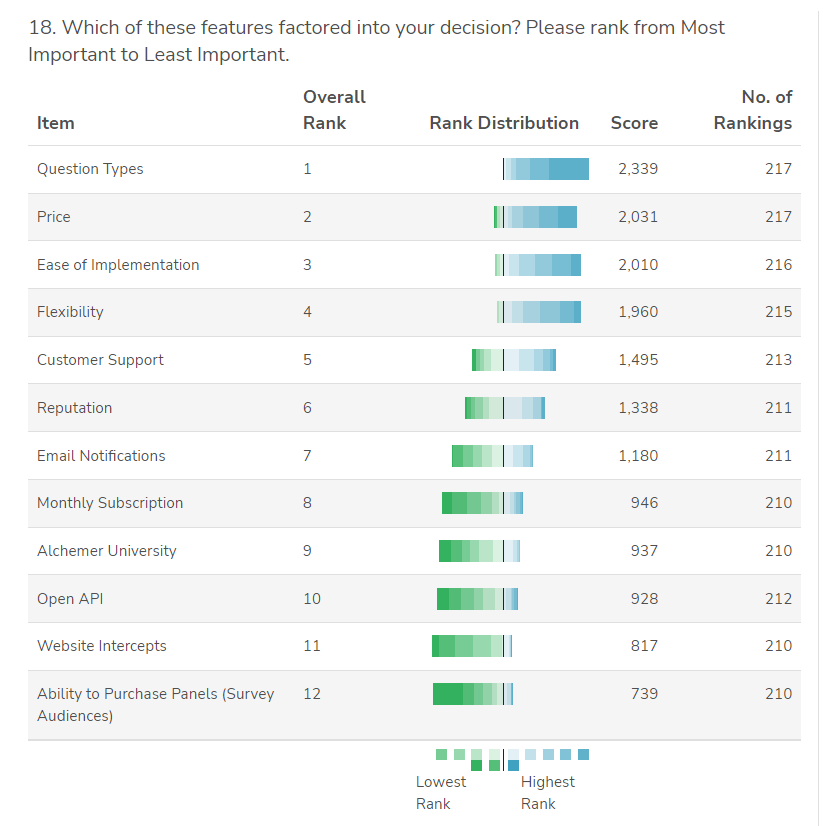Click the Highest Rank legend label
Screen dimensions: 823x826
[547, 793]
